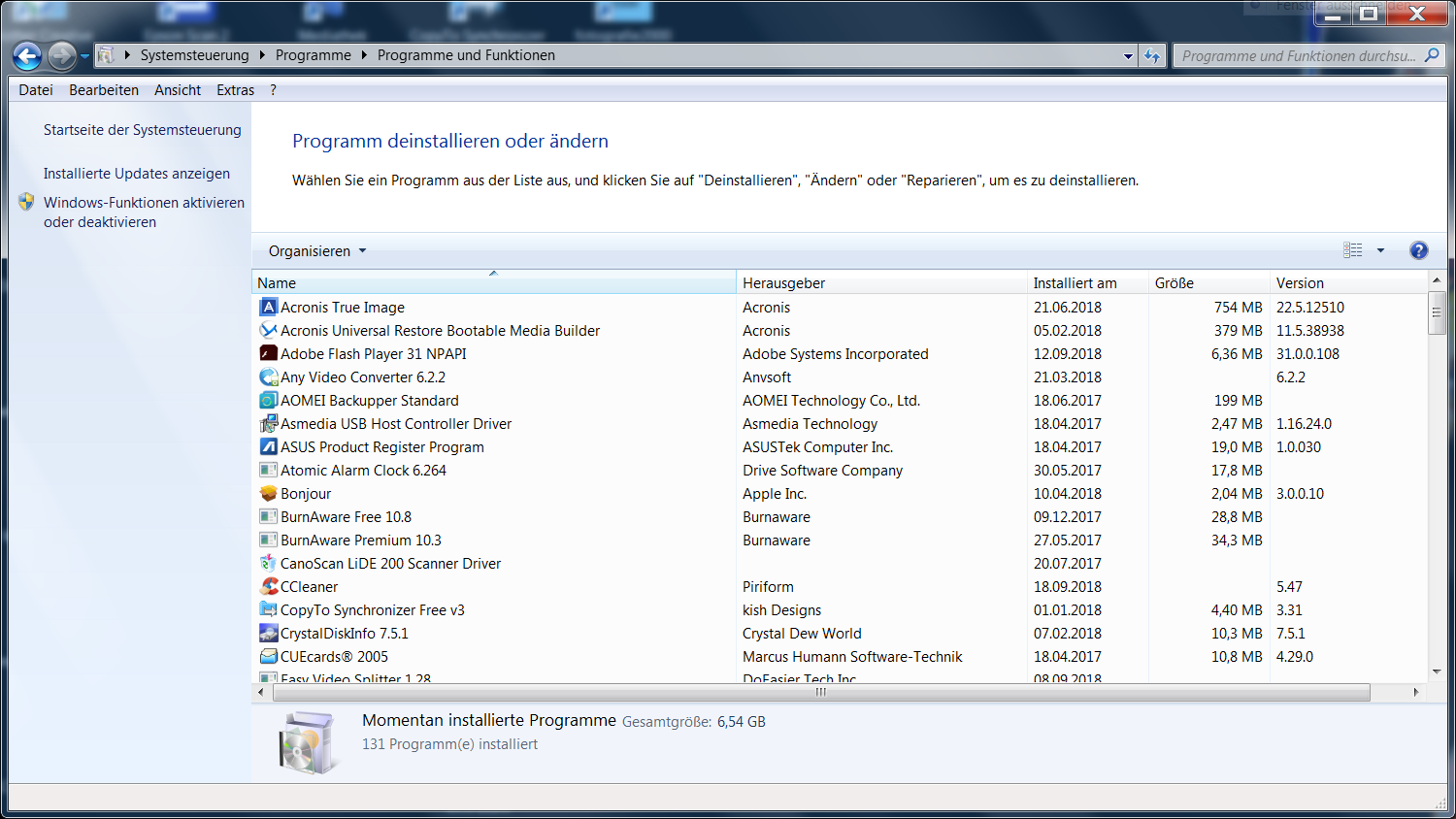Click the vertical scrollbar thumb
Image resolution: width=1456 pixels, height=819 pixels.
coord(1437,311)
